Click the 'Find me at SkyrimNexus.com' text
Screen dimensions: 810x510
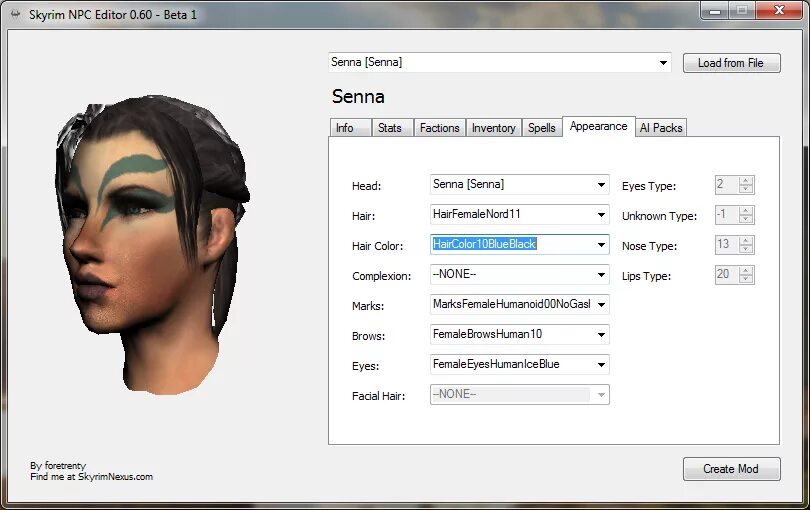point(91,476)
